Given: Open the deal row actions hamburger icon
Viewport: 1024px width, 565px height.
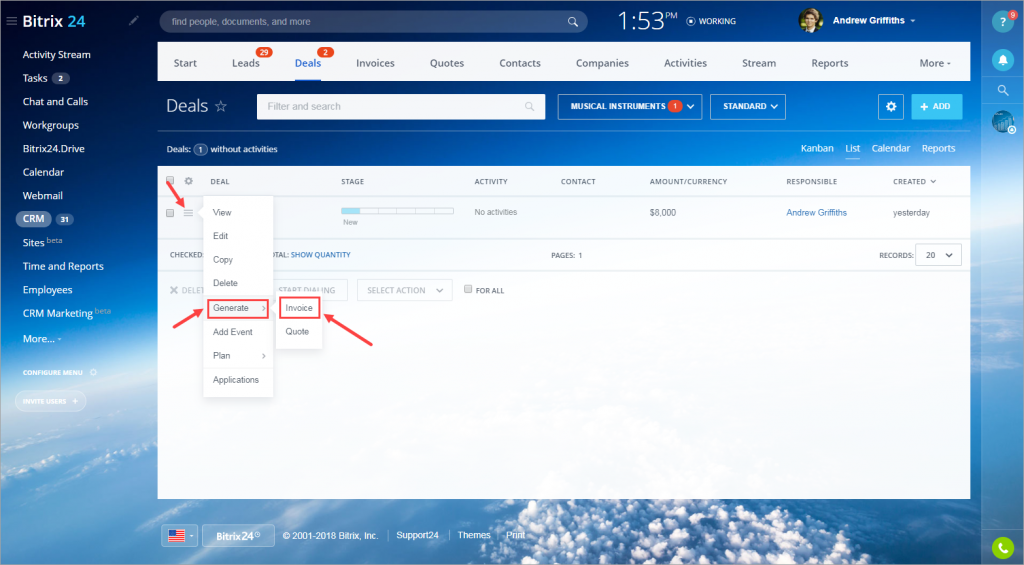Looking at the screenshot, I should point(188,213).
